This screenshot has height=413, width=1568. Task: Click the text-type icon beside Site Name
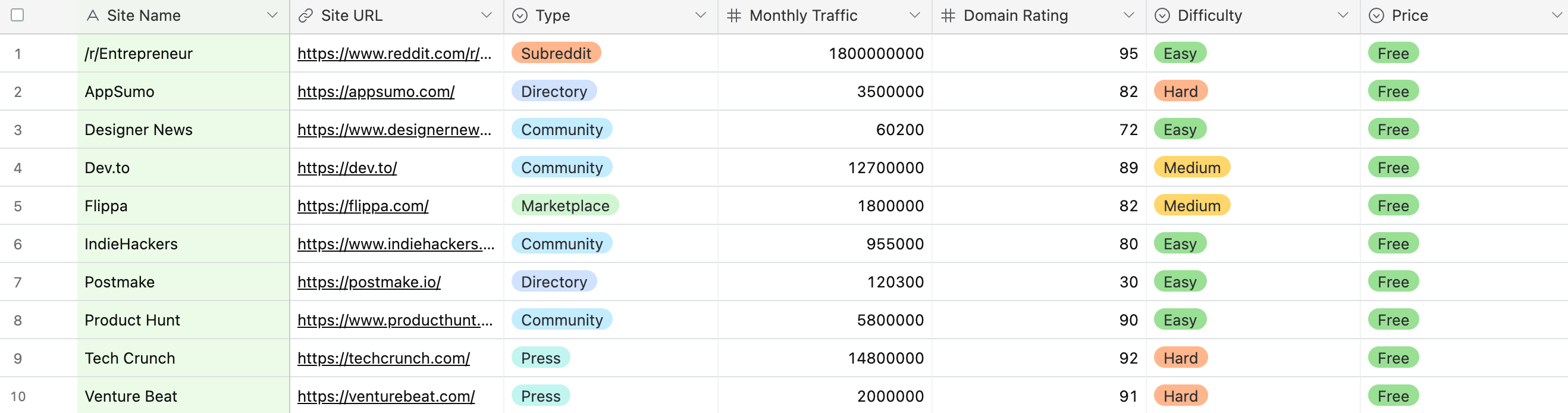click(x=93, y=16)
